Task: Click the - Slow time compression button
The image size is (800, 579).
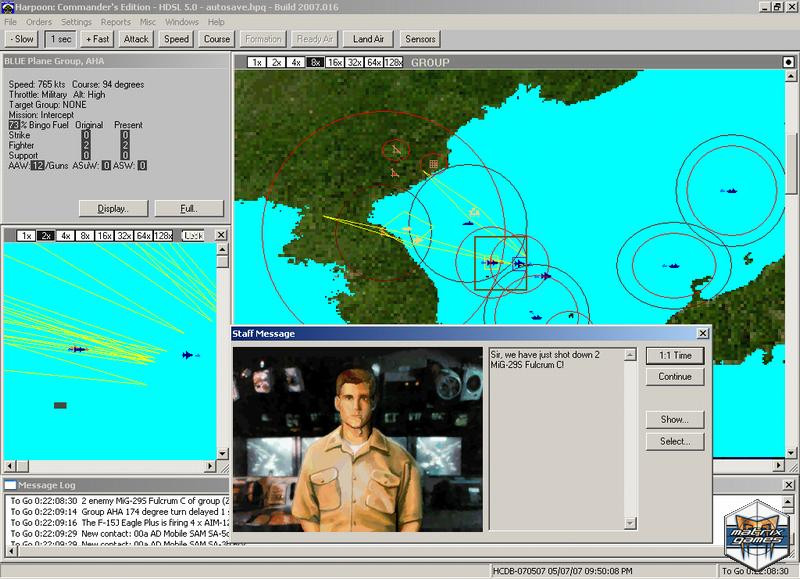Action: [22, 39]
